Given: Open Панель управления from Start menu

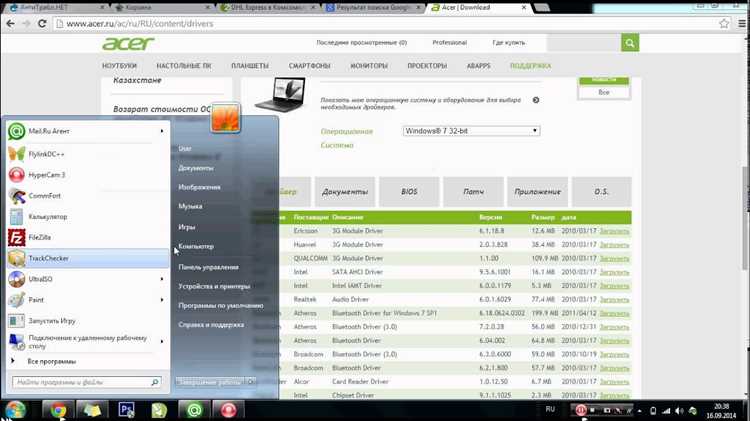Looking at the screenshot, I should pos(208,267).
